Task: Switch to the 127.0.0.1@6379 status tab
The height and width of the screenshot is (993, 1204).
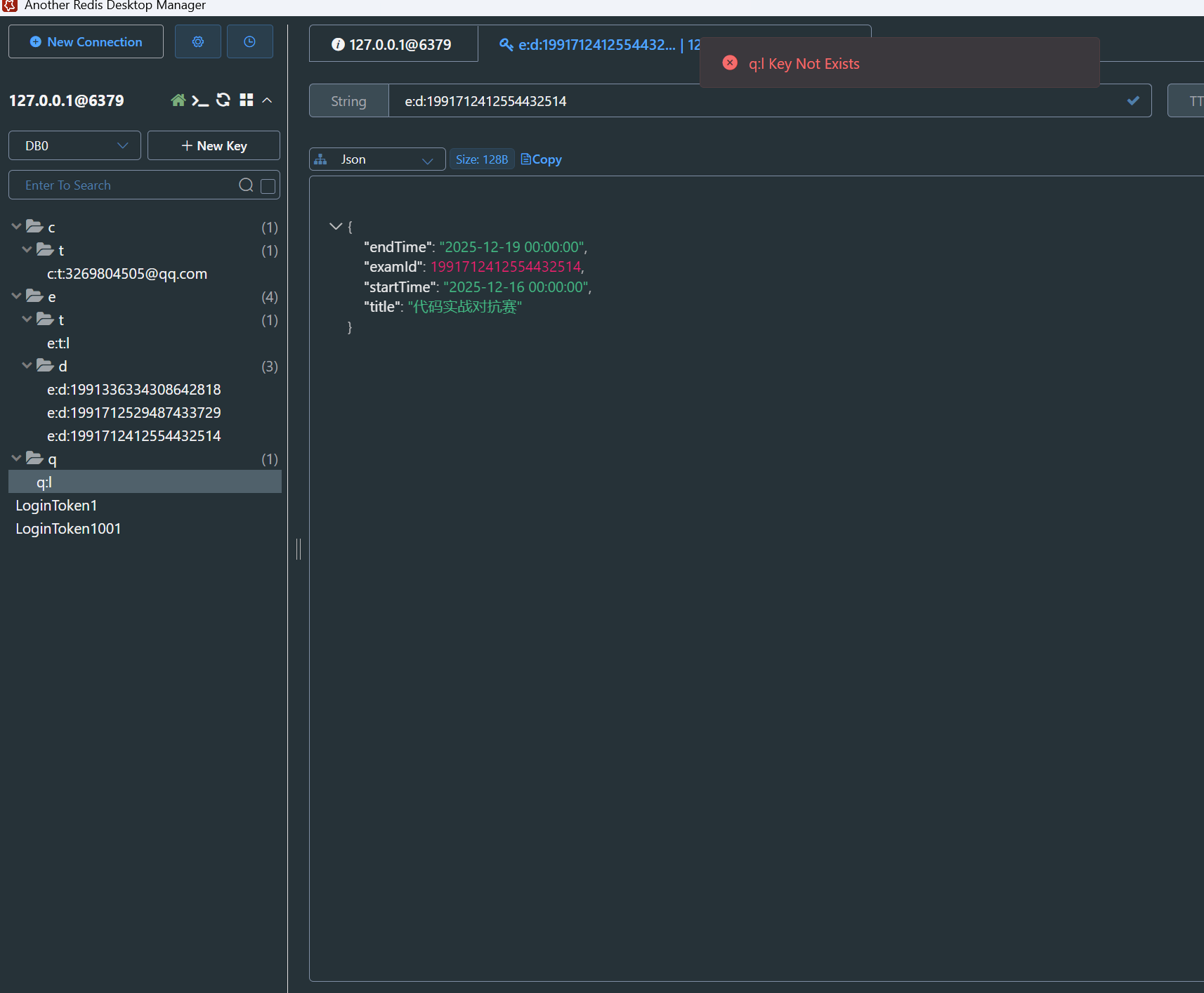Action: pyautogui.click(x=393, y=44)
